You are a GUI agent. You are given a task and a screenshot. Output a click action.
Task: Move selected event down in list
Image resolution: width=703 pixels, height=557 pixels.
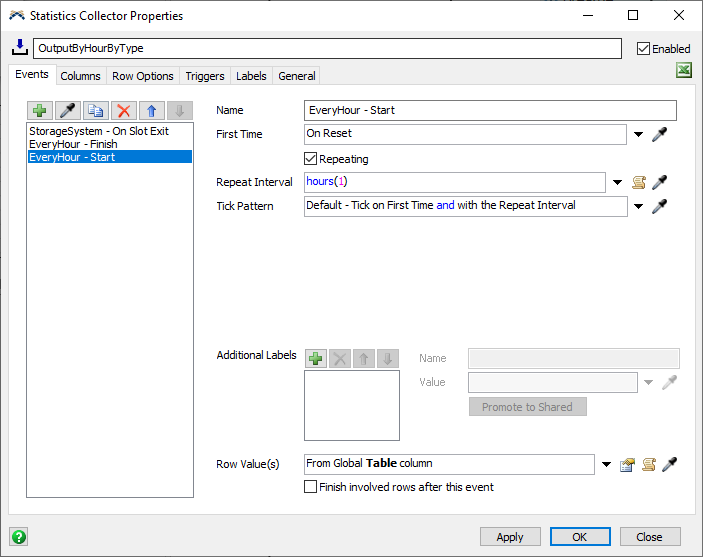pyautogui.click(x=180, y=110)
